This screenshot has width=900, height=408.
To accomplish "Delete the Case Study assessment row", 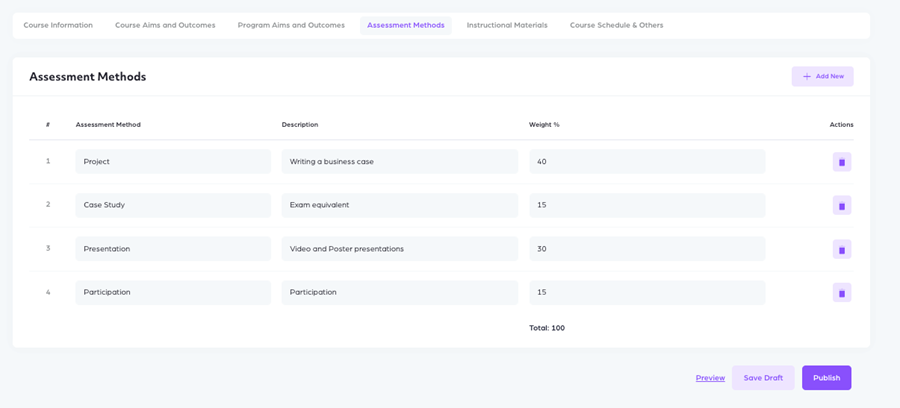I will click(841, 205).
